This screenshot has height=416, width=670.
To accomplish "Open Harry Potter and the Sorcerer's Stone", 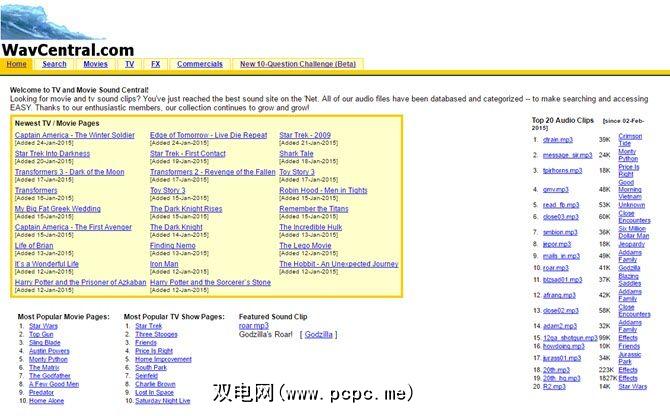I will [210, 282].
